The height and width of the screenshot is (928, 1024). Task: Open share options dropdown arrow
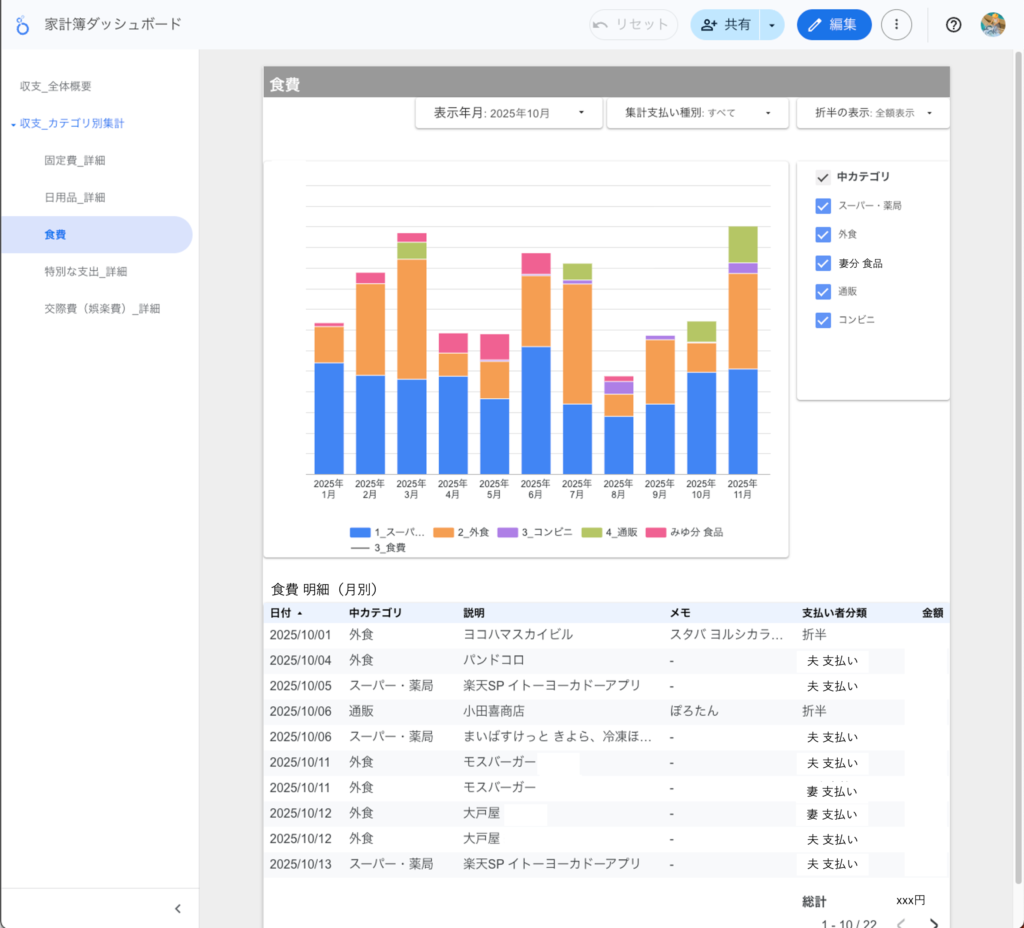tap(771, 25)
